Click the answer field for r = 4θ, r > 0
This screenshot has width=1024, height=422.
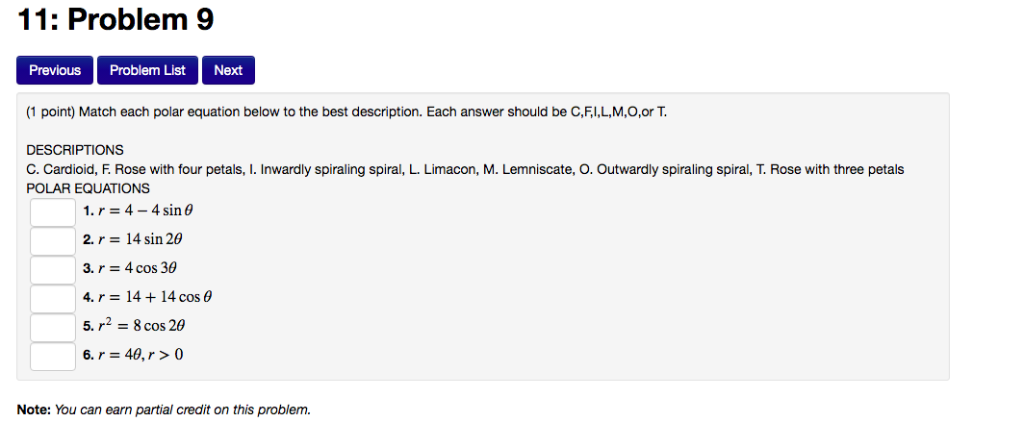coord(53,356)
